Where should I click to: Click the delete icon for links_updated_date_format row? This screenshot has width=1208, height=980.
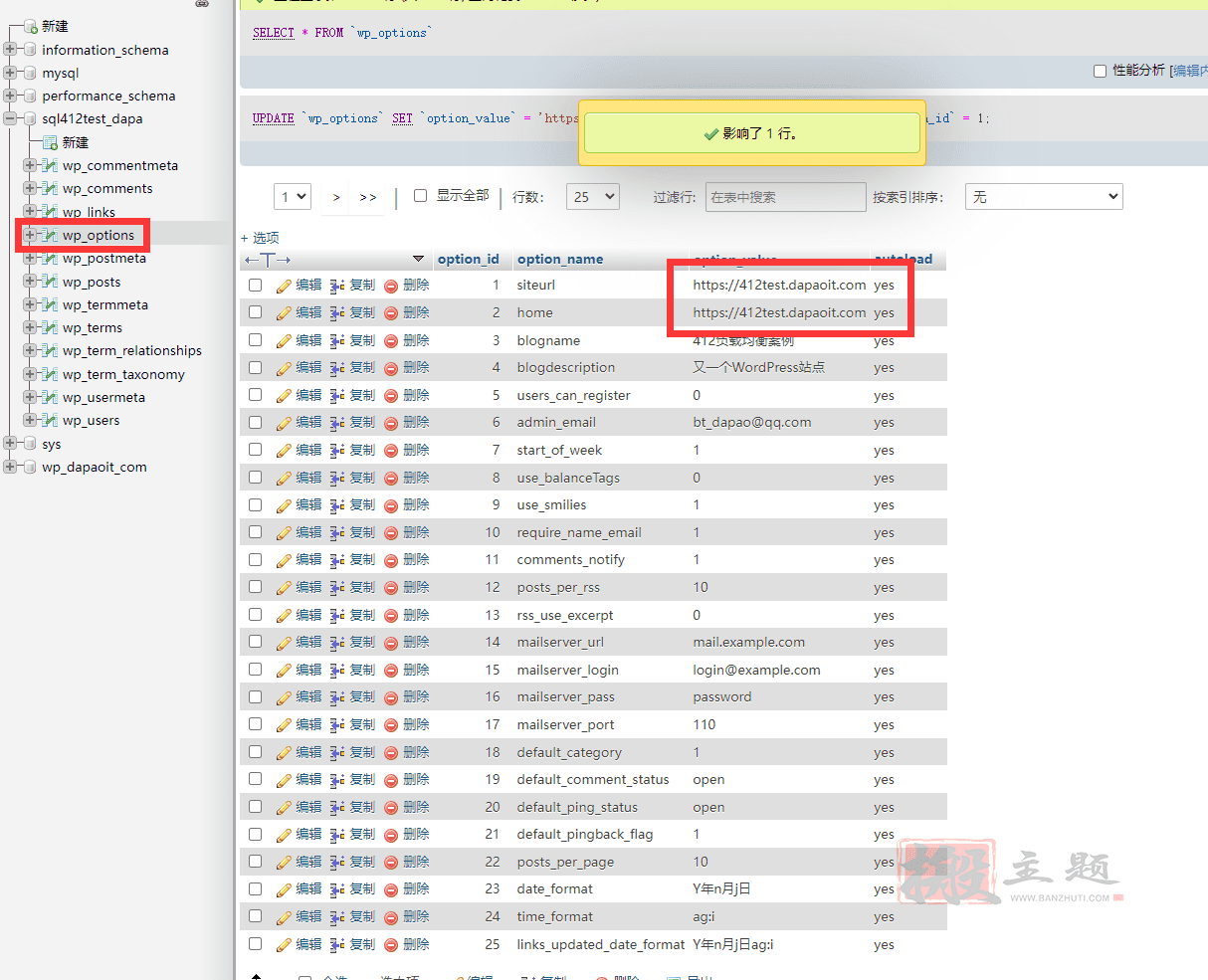(x=391, y=945)
